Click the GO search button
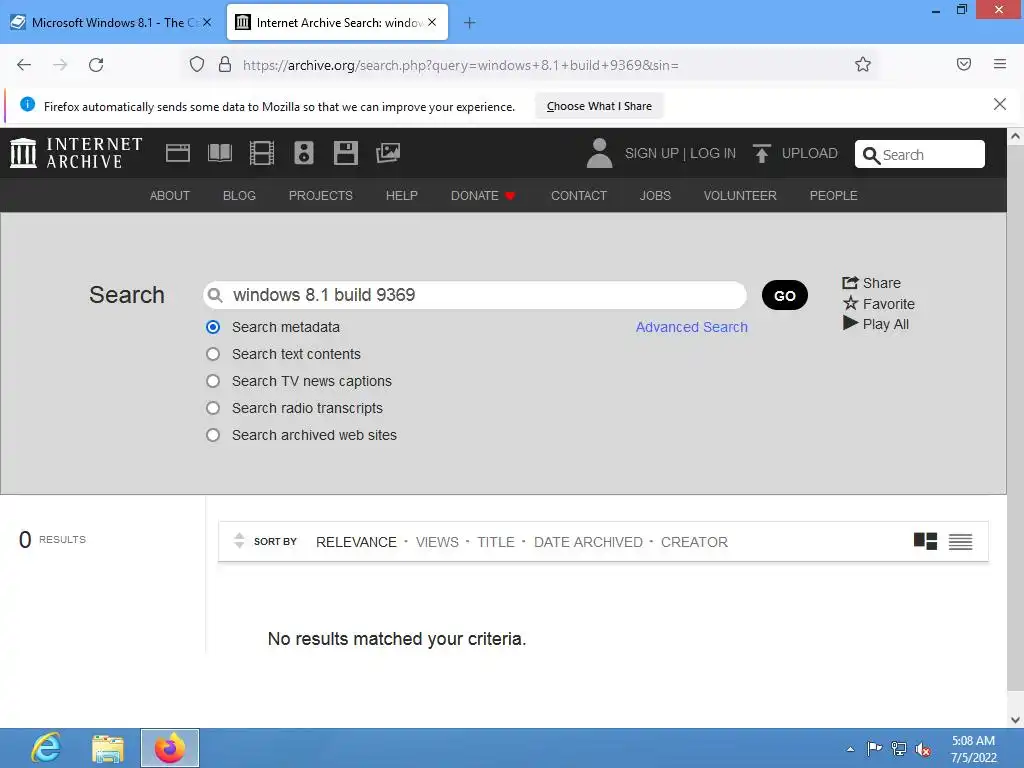The image size is (1024, 768). pyautogui.click(x=784, y=295)
